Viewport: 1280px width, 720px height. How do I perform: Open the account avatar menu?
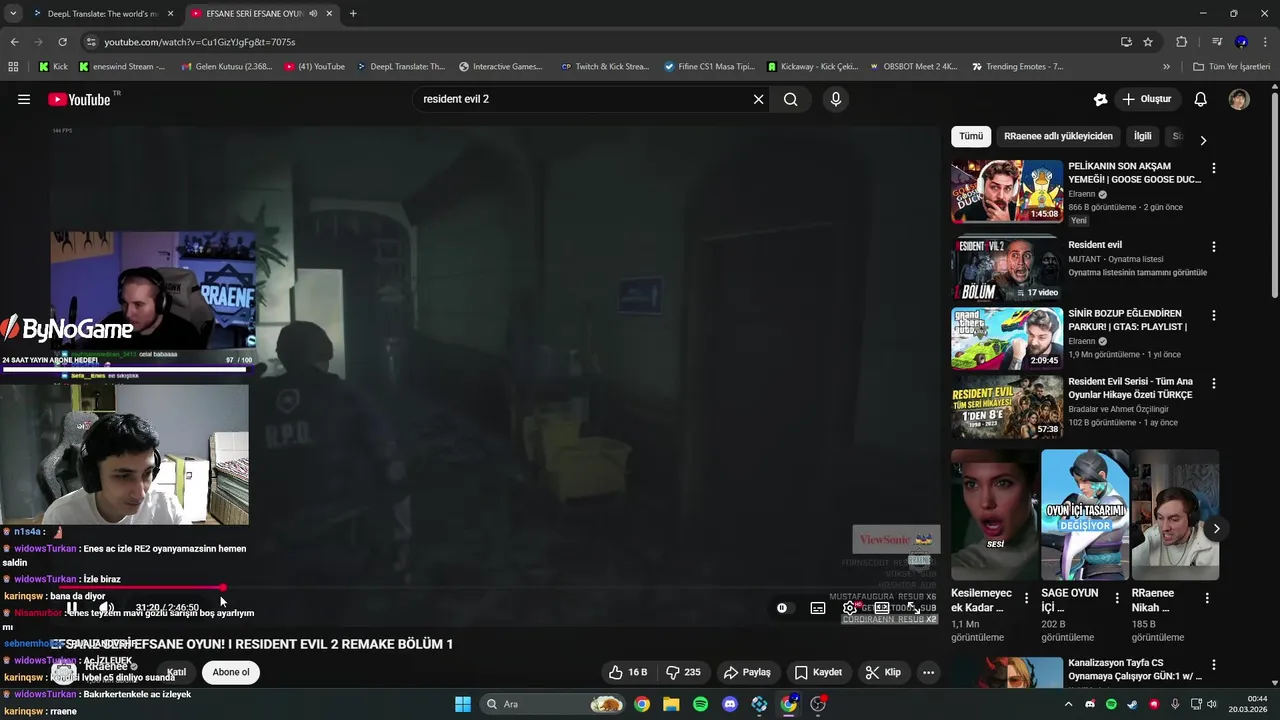point(1239,99)
